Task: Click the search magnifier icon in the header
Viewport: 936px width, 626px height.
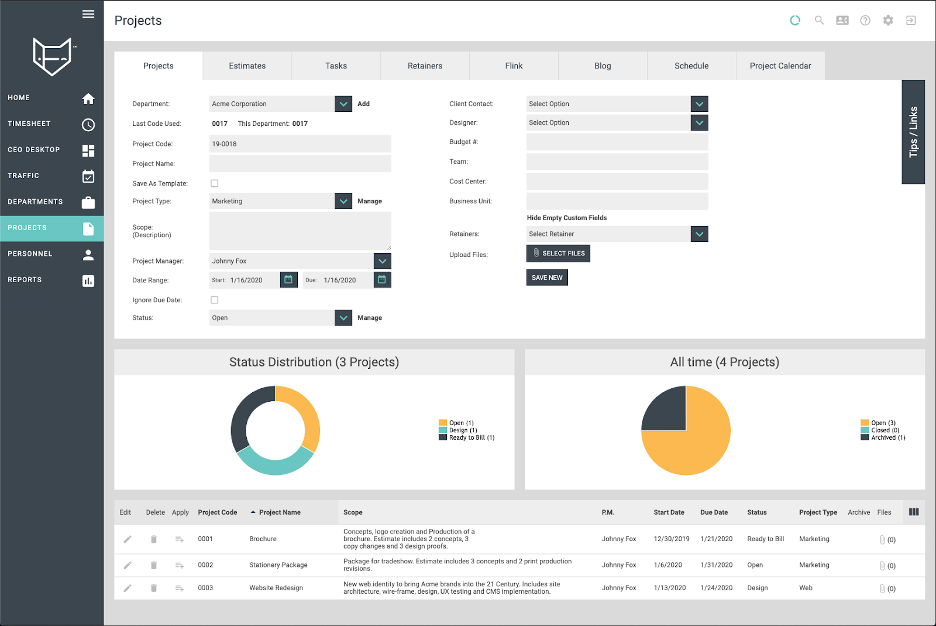Action: click(819, 20)
